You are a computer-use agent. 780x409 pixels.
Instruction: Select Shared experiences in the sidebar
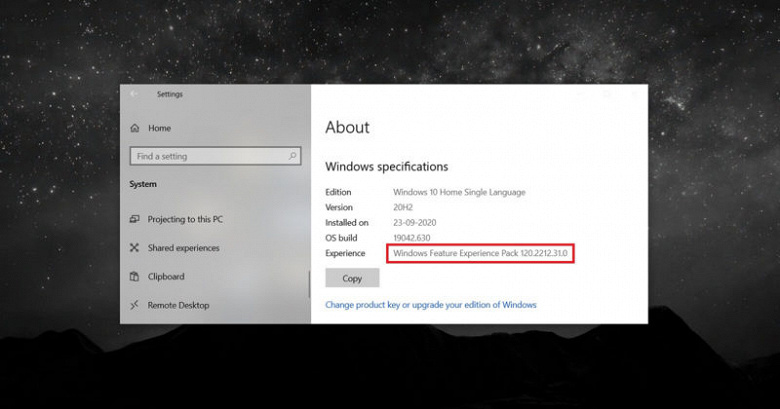pyautogui.click(x=183, y=248)
